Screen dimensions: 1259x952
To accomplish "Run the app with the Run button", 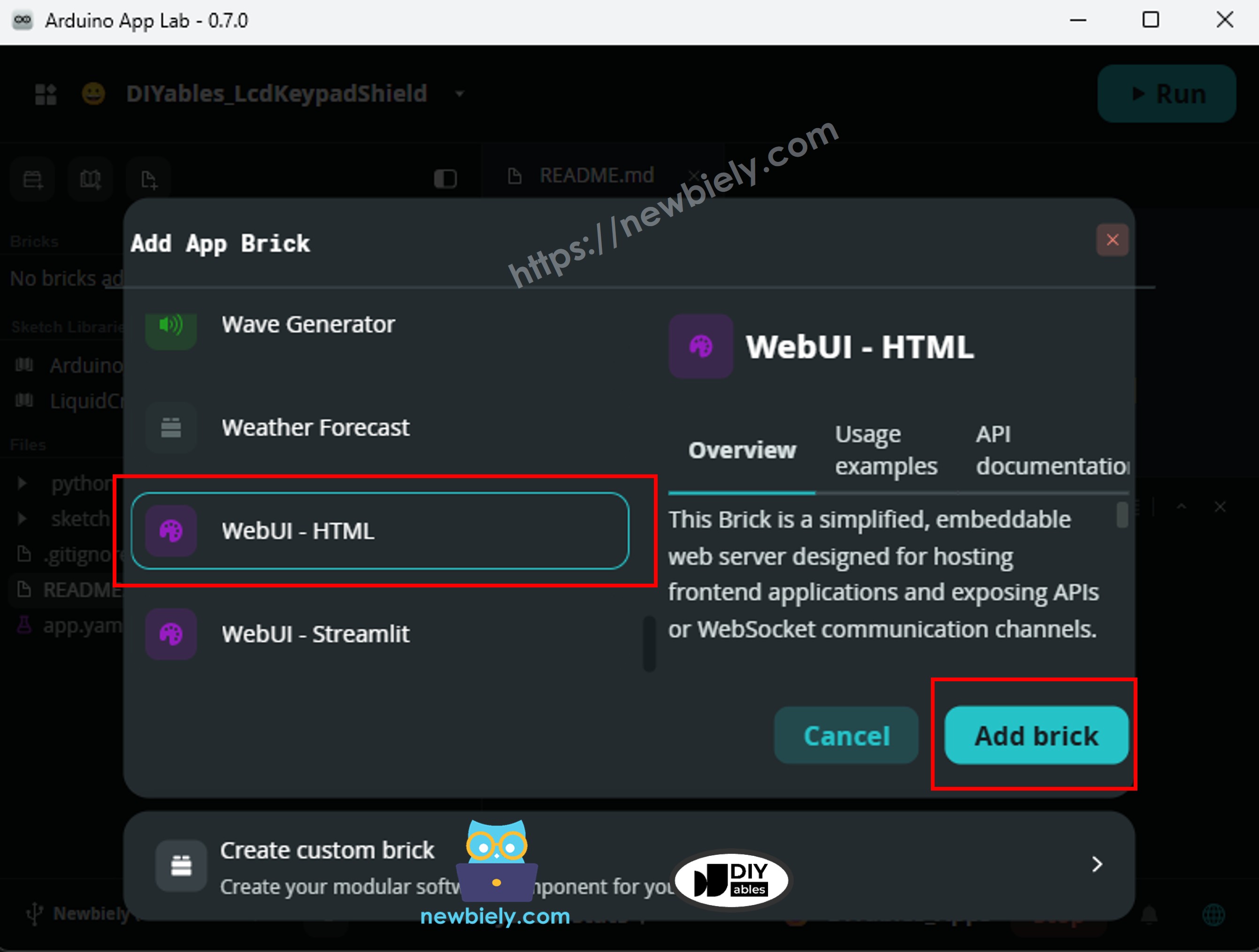I will (x=1167, y=93).
